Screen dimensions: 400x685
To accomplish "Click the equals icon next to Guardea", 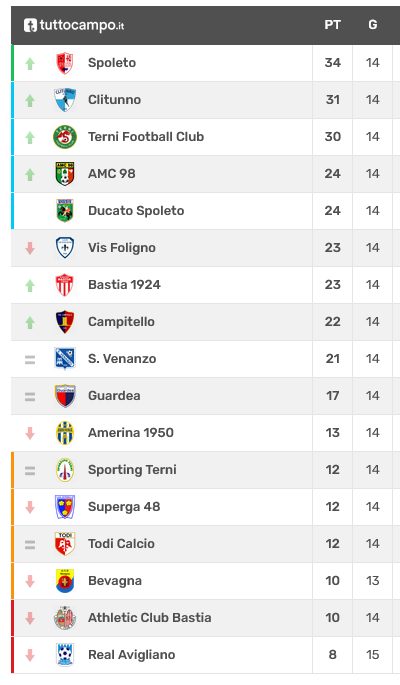I will (30, 397).
